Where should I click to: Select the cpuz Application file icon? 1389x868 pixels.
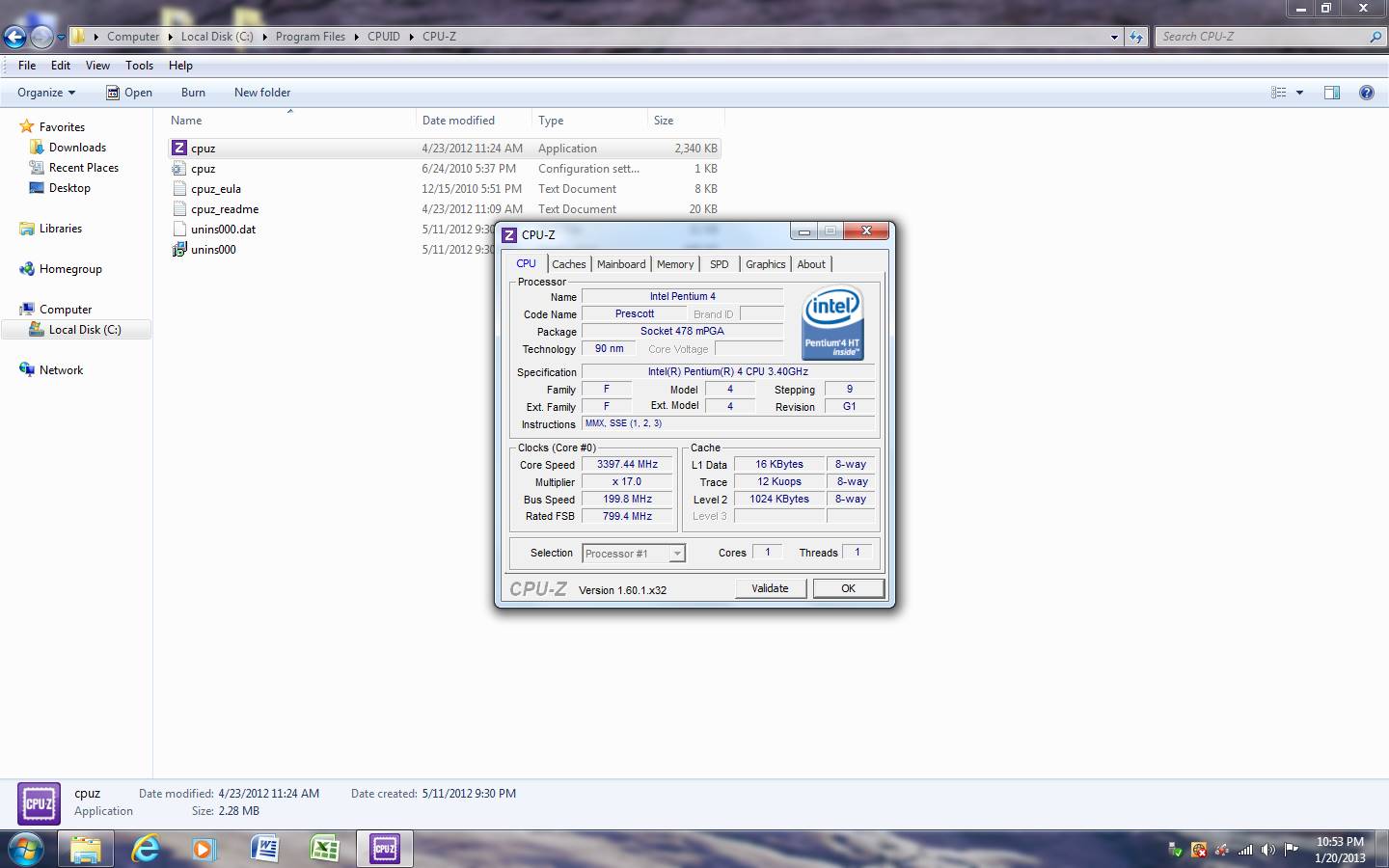click(179, 149)
